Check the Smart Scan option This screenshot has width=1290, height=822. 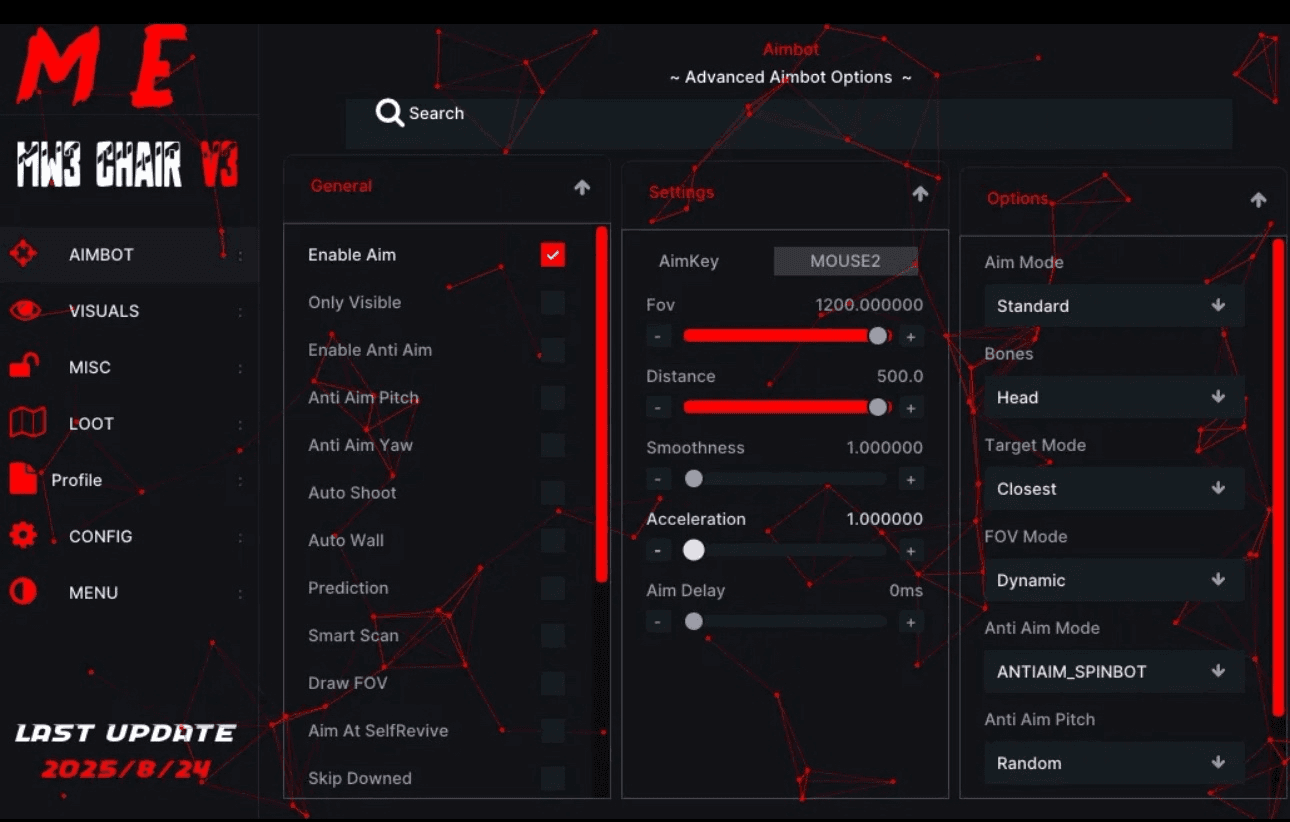coord(553,636)
